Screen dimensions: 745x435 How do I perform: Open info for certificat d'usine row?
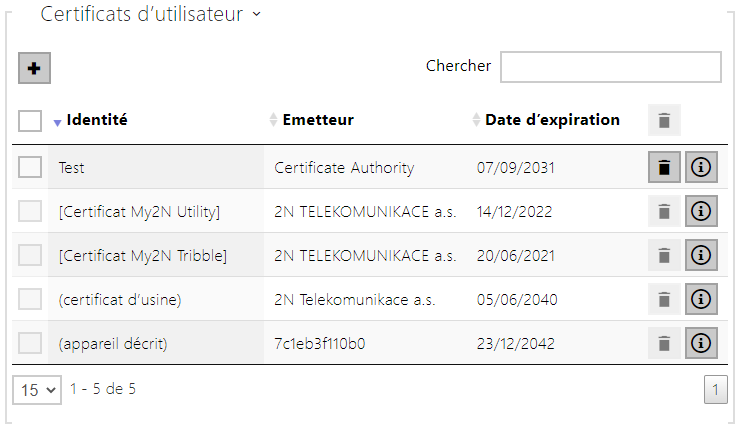(x=701, y=299)
